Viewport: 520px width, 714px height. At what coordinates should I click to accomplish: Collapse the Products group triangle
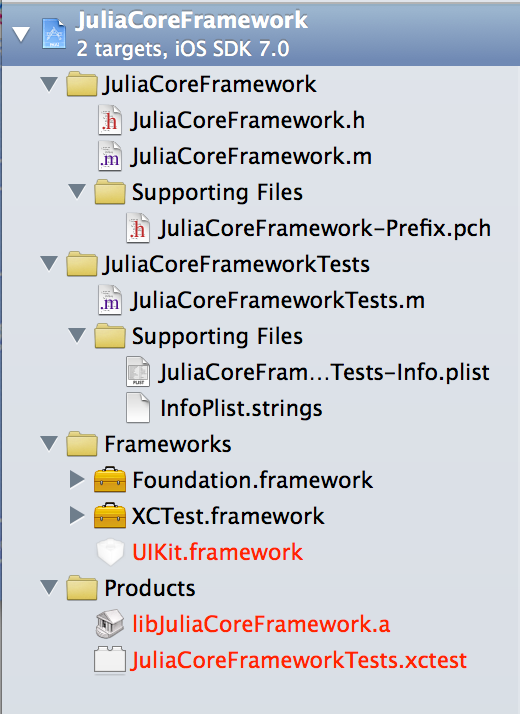pyautogui.click(x=49, y=587)
